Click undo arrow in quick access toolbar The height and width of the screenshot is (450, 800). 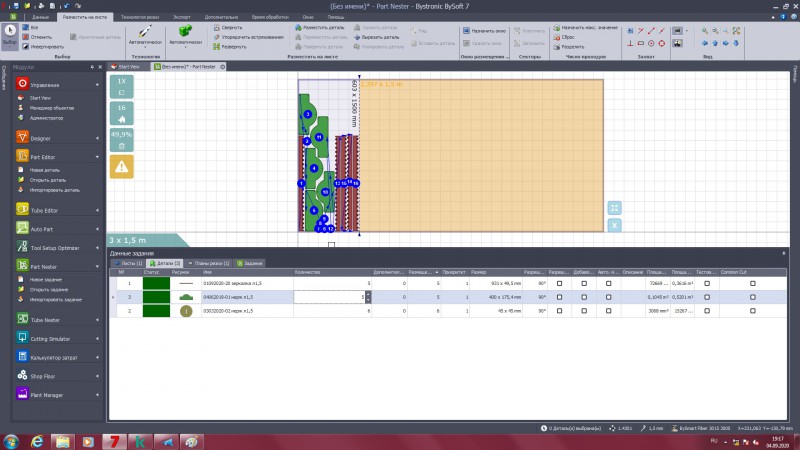click(66, 6)
